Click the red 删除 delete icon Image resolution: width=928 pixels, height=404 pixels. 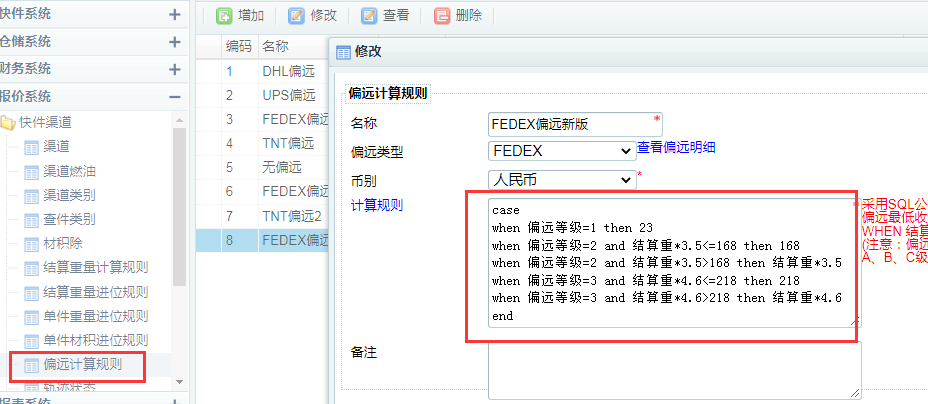(442, 15)
